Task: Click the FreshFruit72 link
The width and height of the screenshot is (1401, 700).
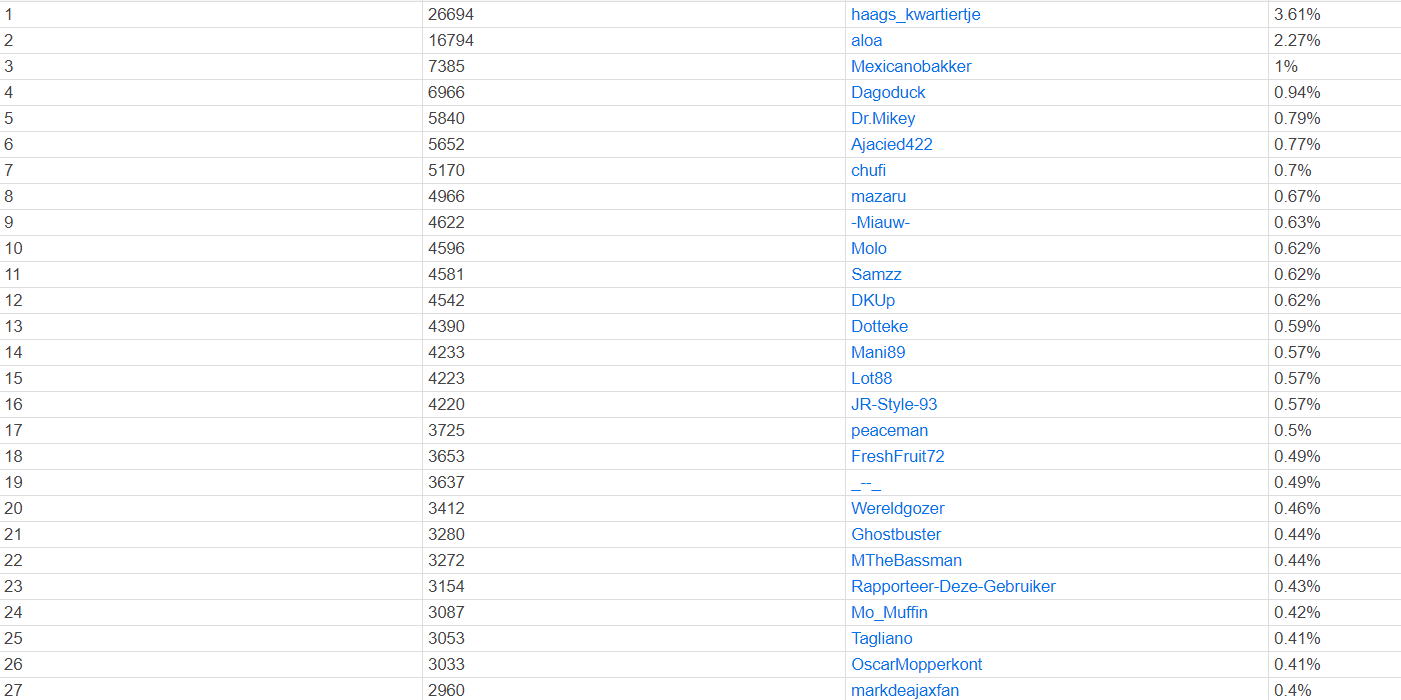Action: 898,457
